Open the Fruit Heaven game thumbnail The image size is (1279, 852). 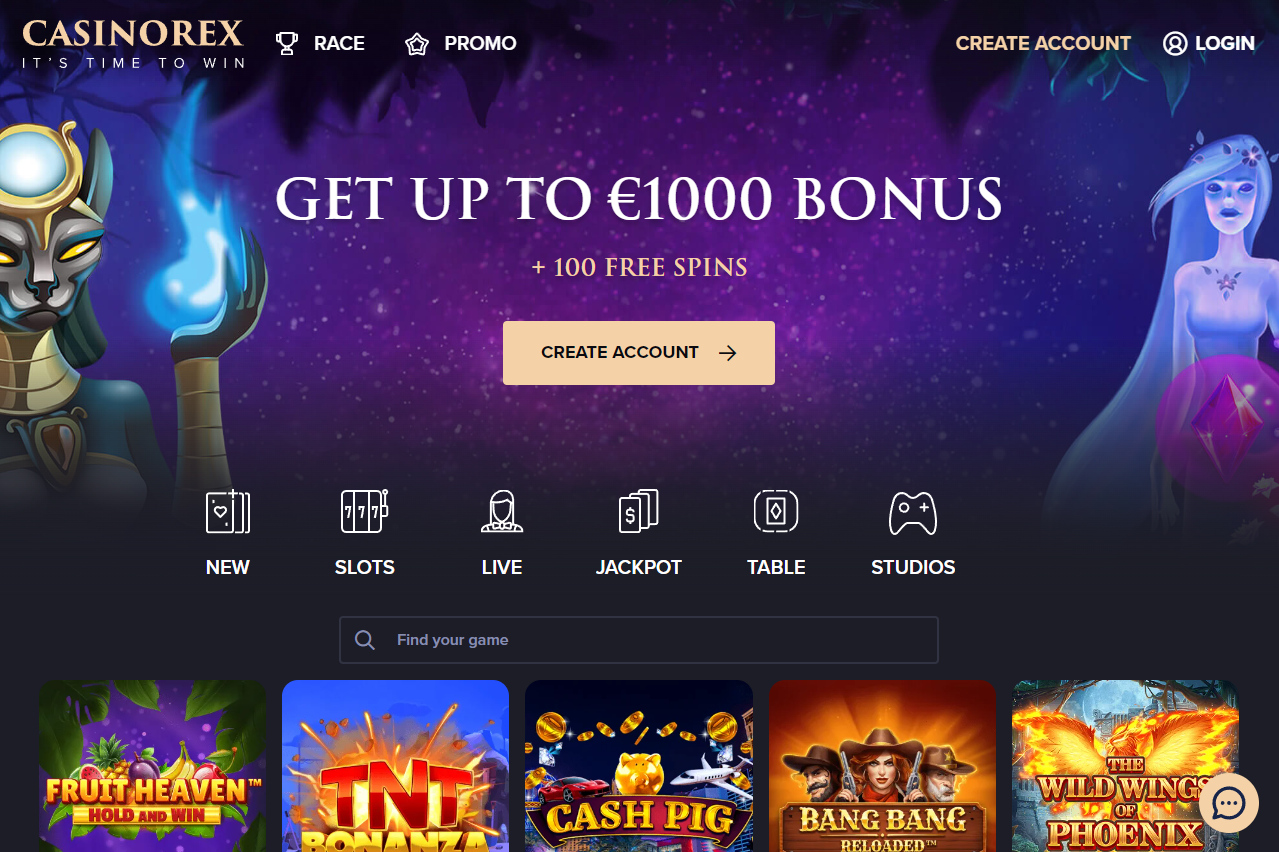point(153,766)
